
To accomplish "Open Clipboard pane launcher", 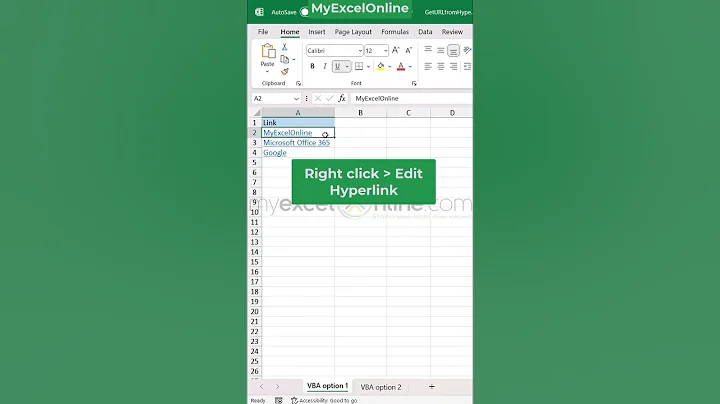I will [298, 84].
